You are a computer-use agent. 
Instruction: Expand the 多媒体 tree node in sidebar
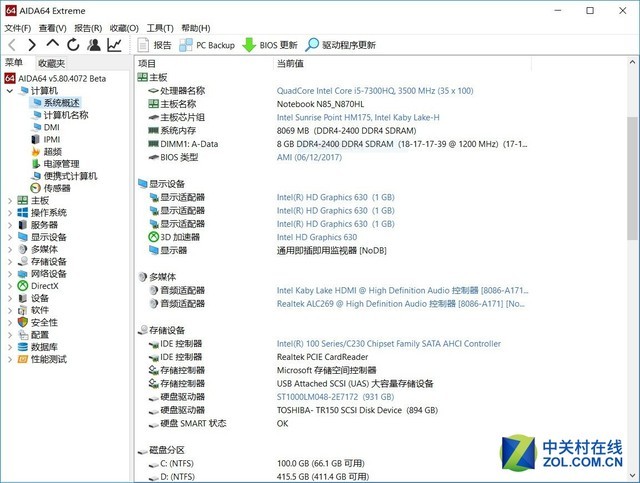[10, 249]
